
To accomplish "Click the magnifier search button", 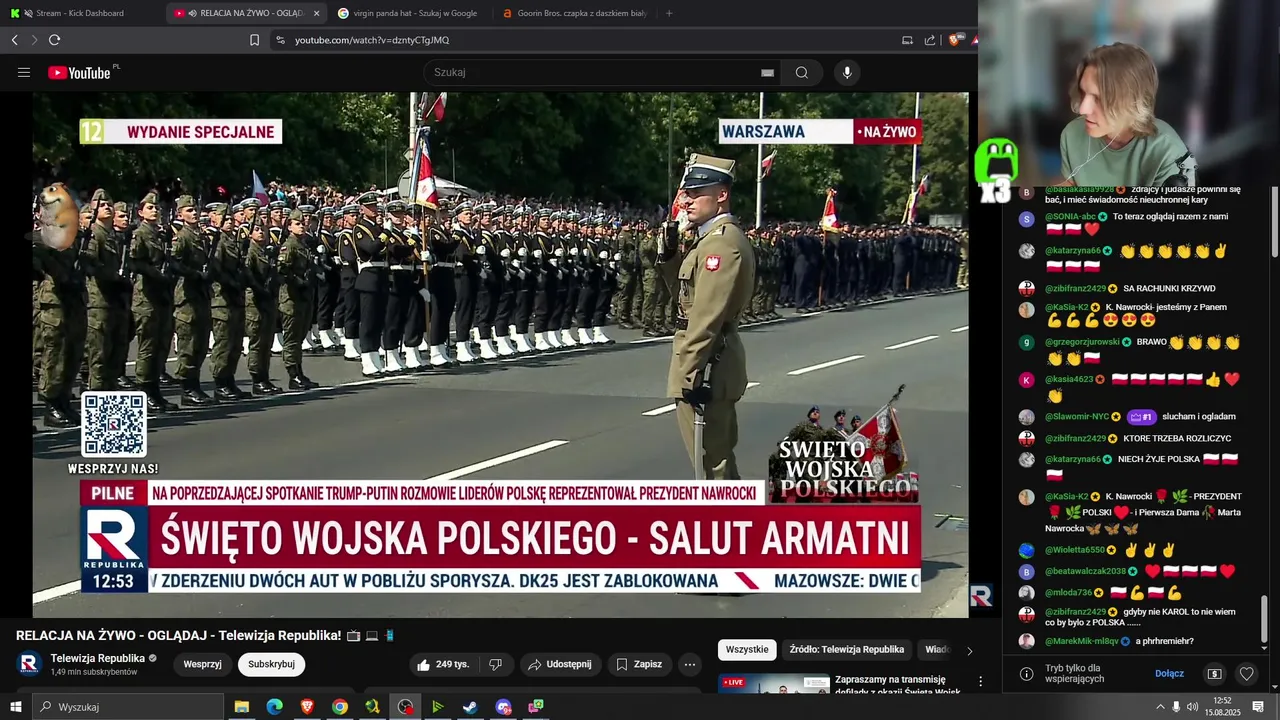I will pyautogui.click(x=802, y=72).
